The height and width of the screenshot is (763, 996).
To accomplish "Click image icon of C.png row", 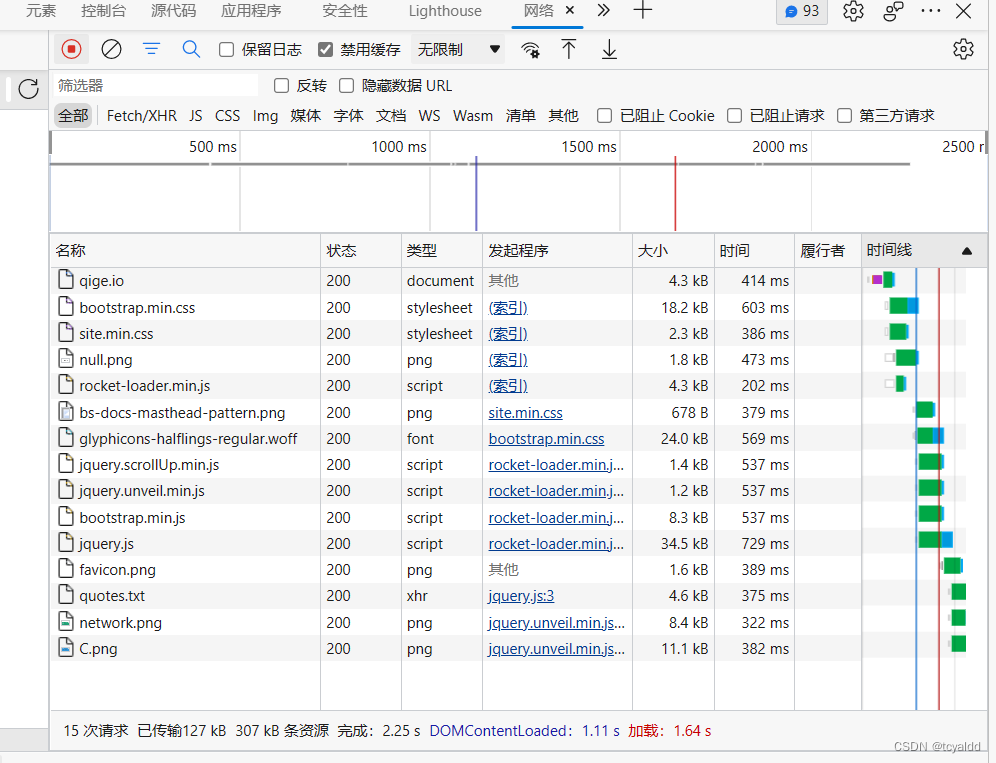I will click(65, 647).
